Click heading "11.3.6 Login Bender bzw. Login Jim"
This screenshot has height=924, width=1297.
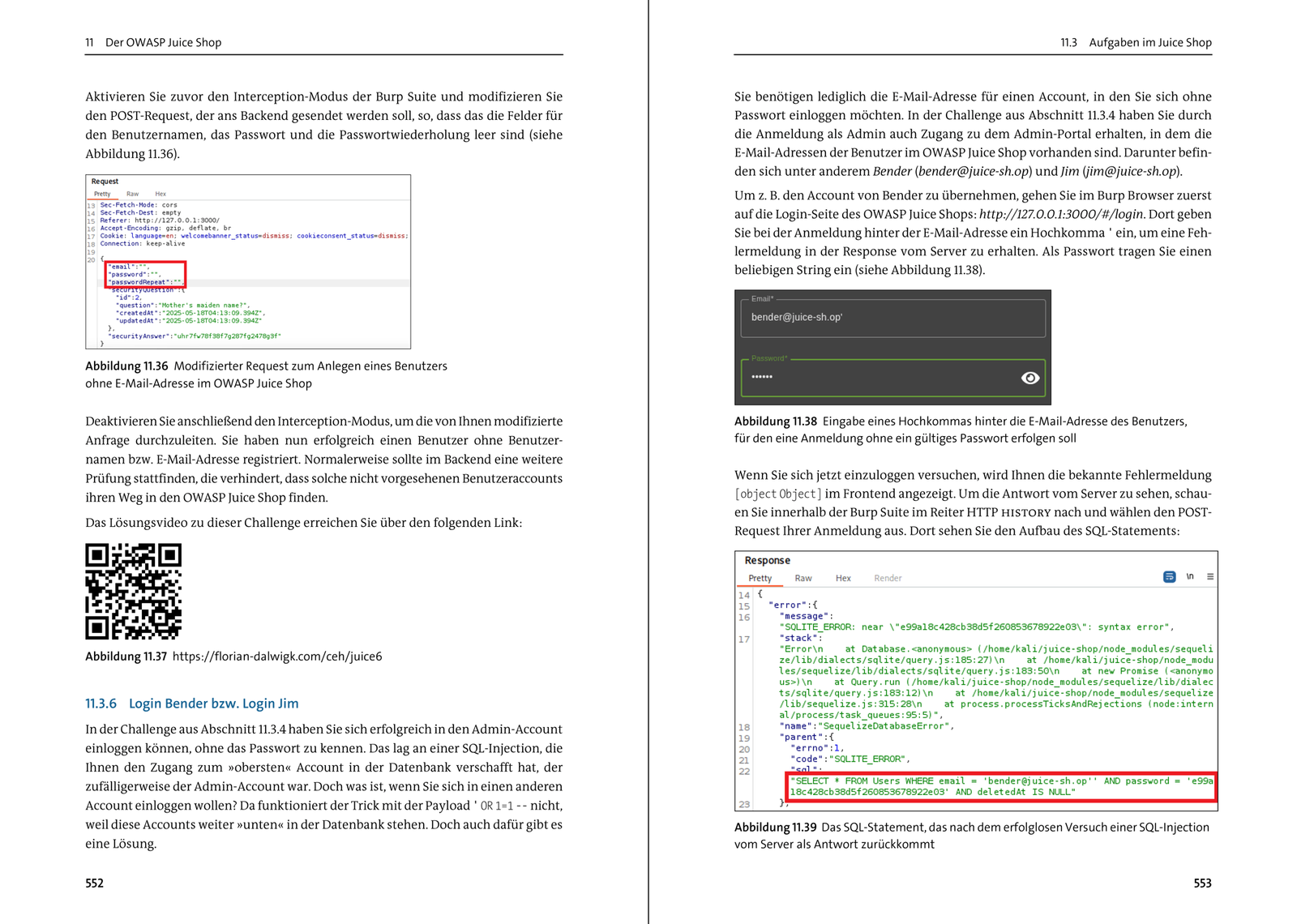[192, 704]
